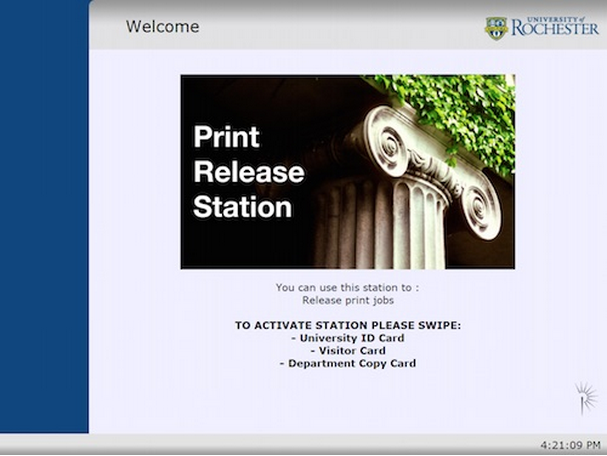Click the University of Rochester logo
The width and height of the screenshot is (607, 456).
[542, 28]
